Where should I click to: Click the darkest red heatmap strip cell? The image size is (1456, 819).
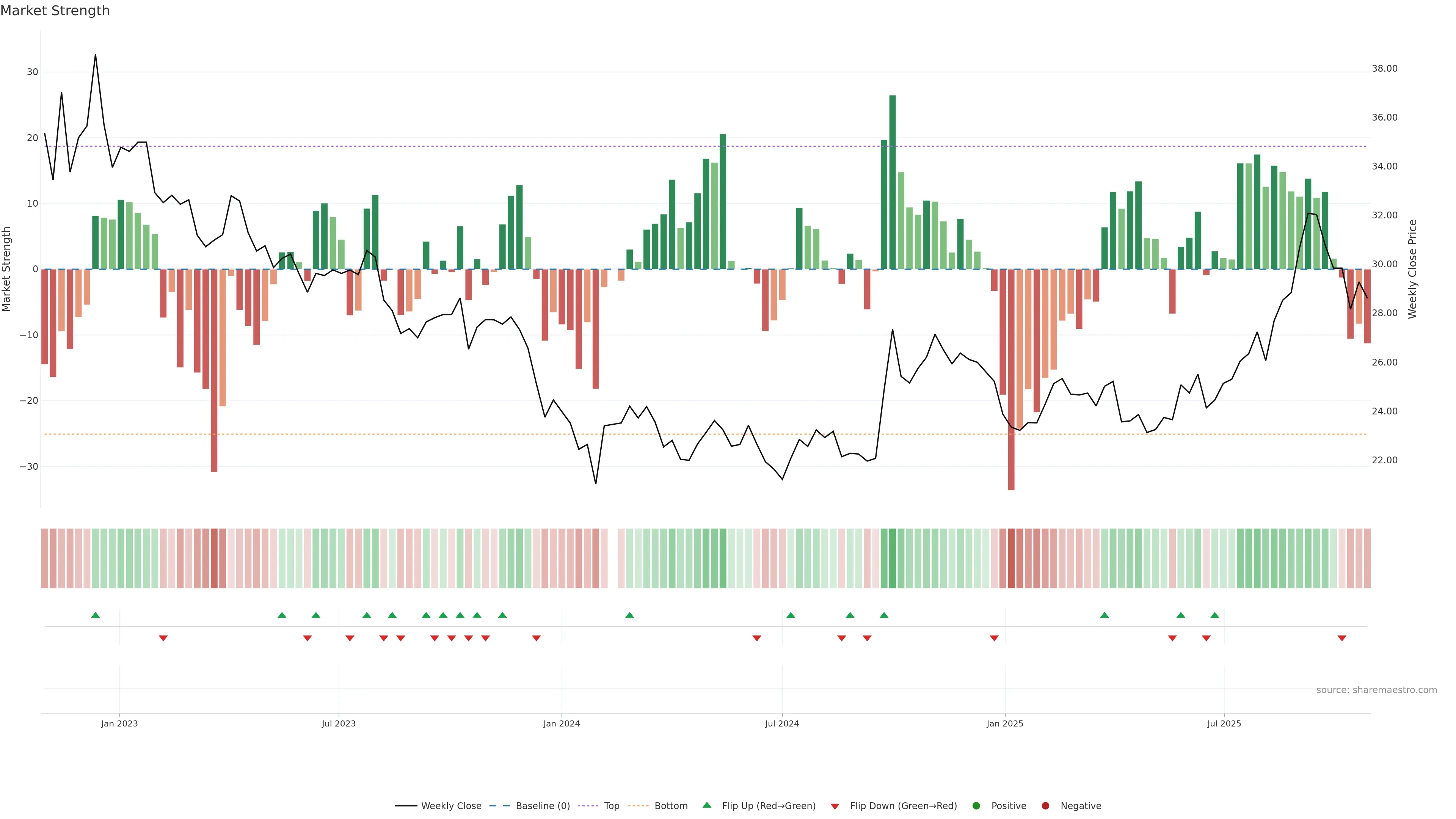point(1011,558)
